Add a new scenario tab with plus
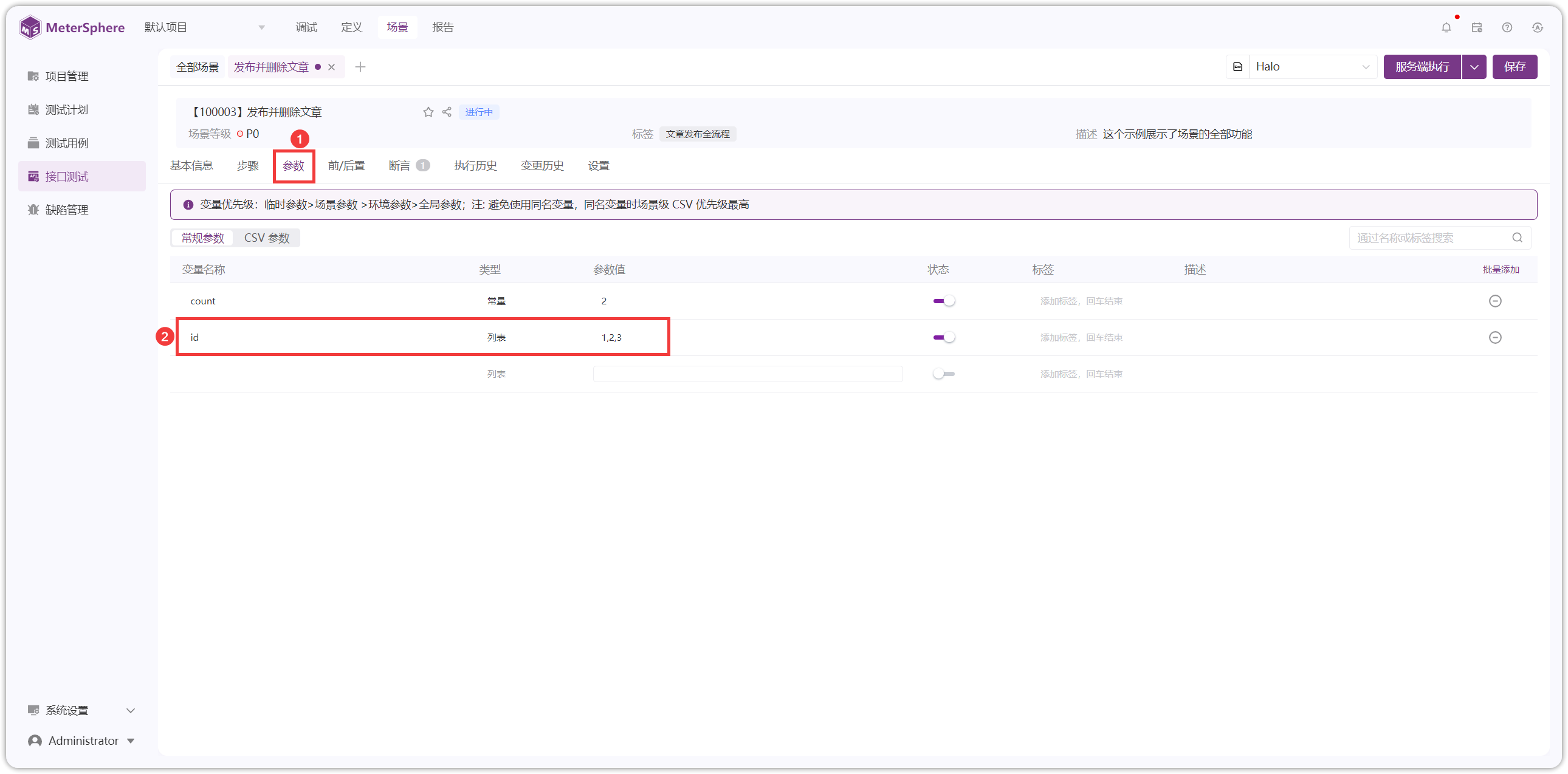The width and height of the screenshot is (1568, 774). point(360,67)
